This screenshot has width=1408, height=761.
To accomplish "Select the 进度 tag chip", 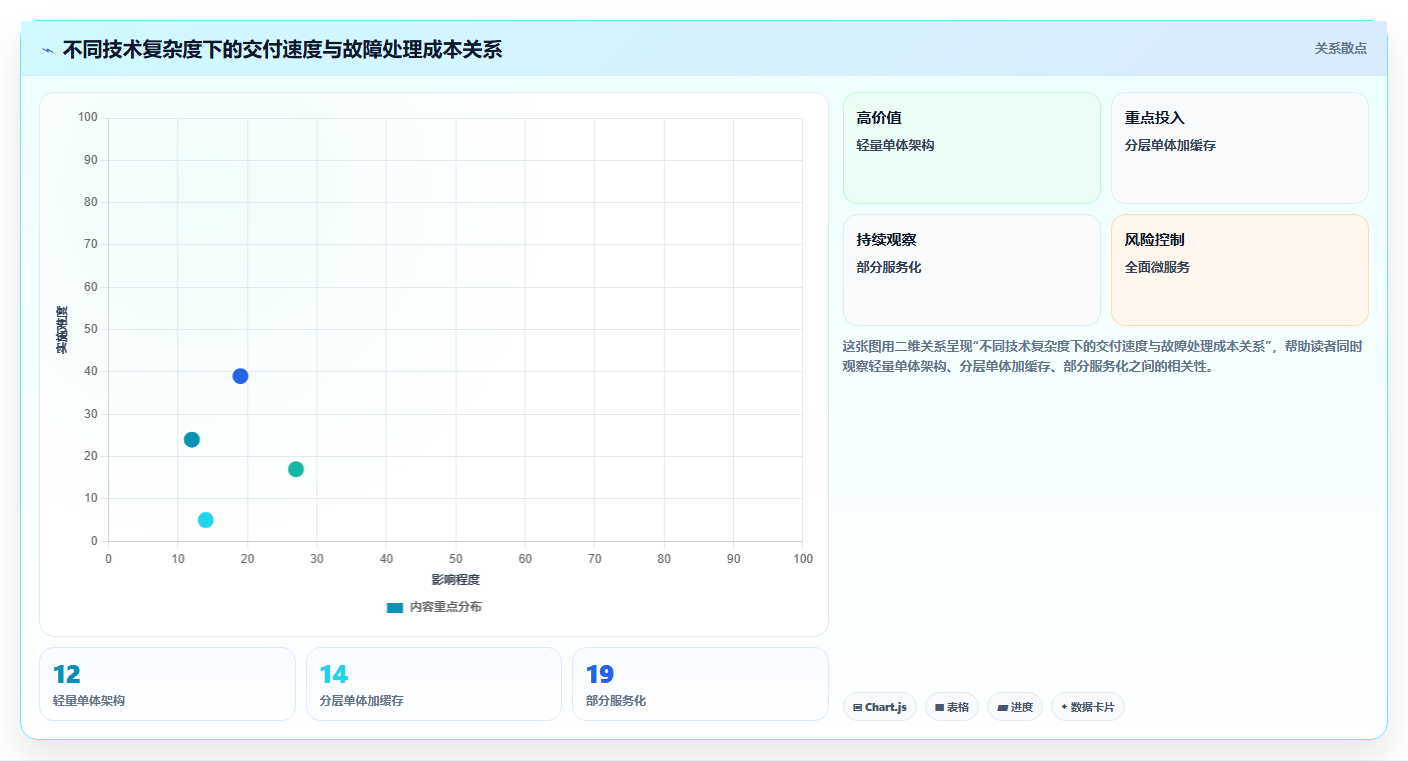I will (1015, 707).
